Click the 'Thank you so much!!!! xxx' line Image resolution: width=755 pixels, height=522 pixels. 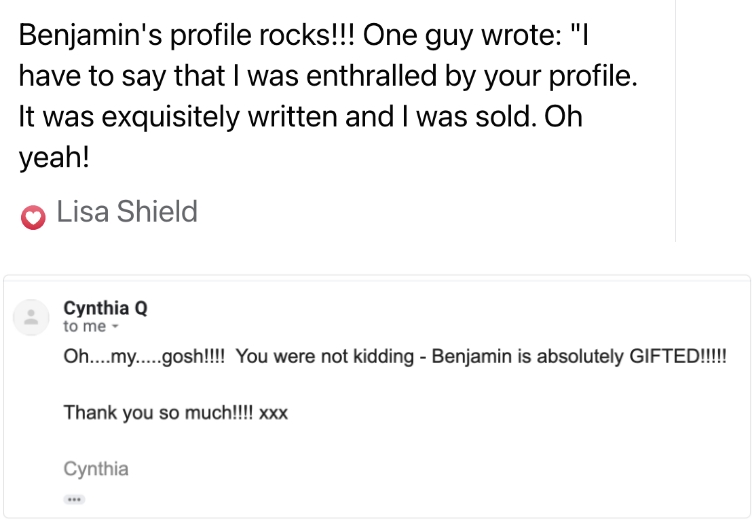click(176, 413)
